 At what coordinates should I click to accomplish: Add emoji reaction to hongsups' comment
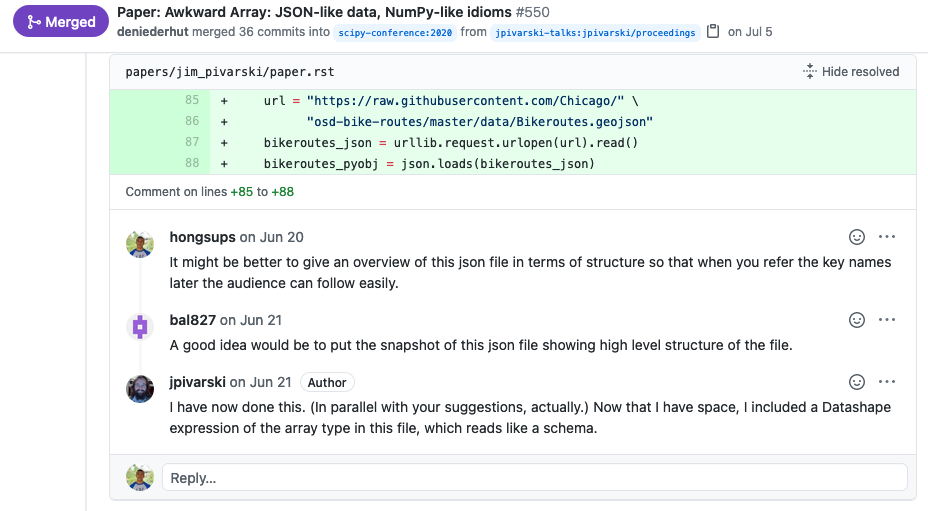(856, 237)
